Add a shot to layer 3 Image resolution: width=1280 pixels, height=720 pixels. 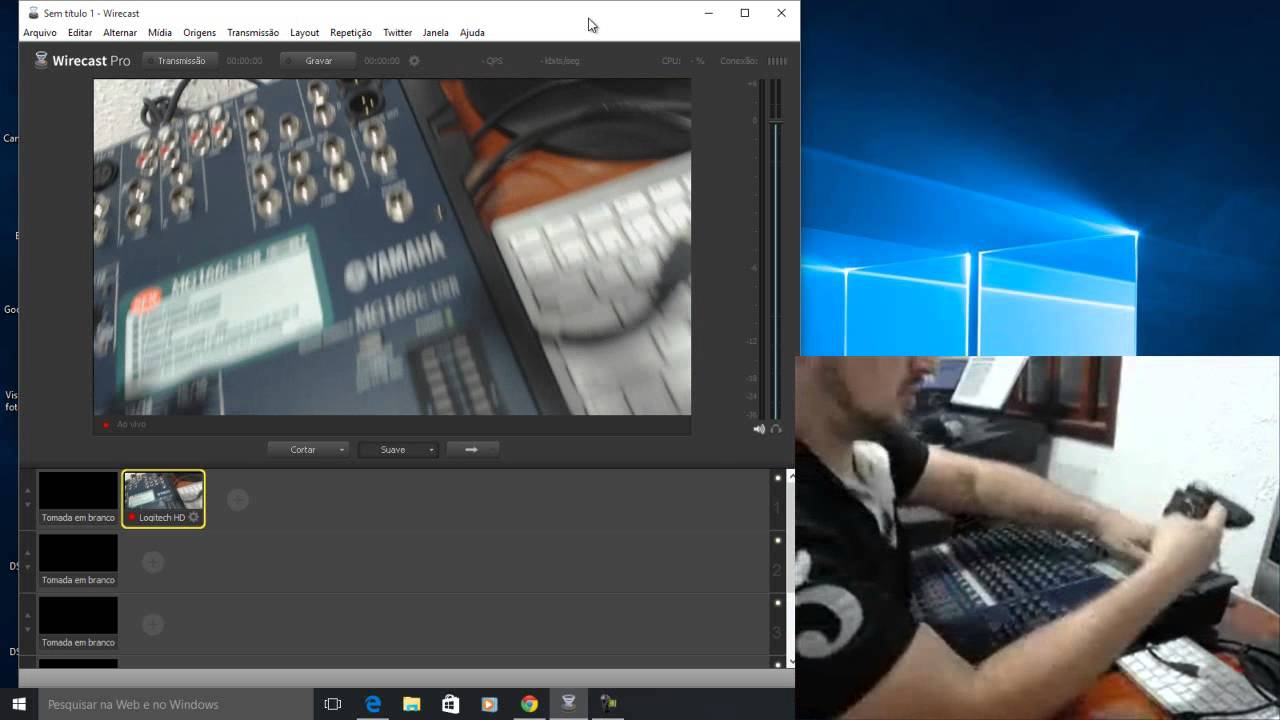(x=152, y=624)
